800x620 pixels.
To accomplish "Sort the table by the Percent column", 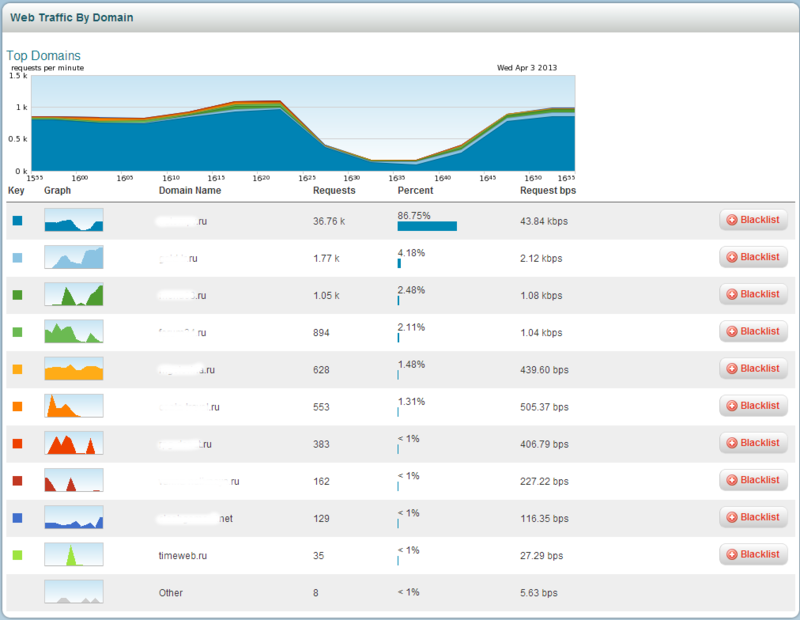I will [x=413, y=190].
